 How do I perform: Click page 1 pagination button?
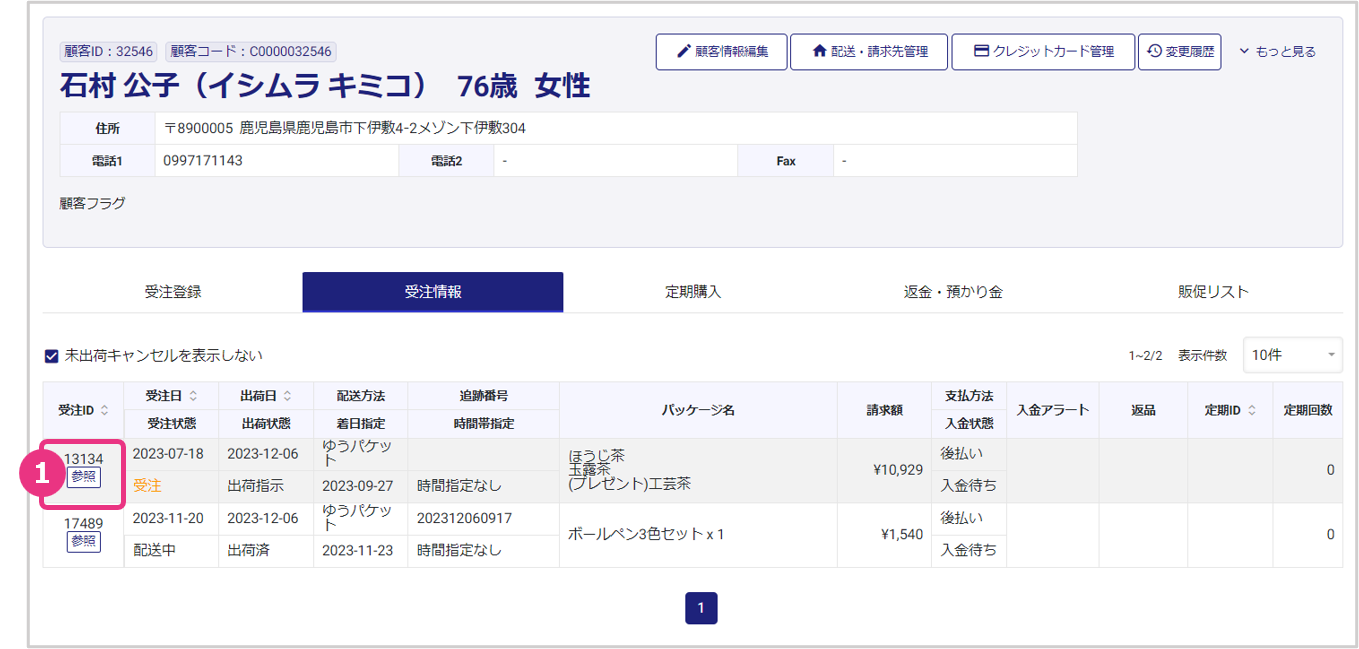(701, 608)
